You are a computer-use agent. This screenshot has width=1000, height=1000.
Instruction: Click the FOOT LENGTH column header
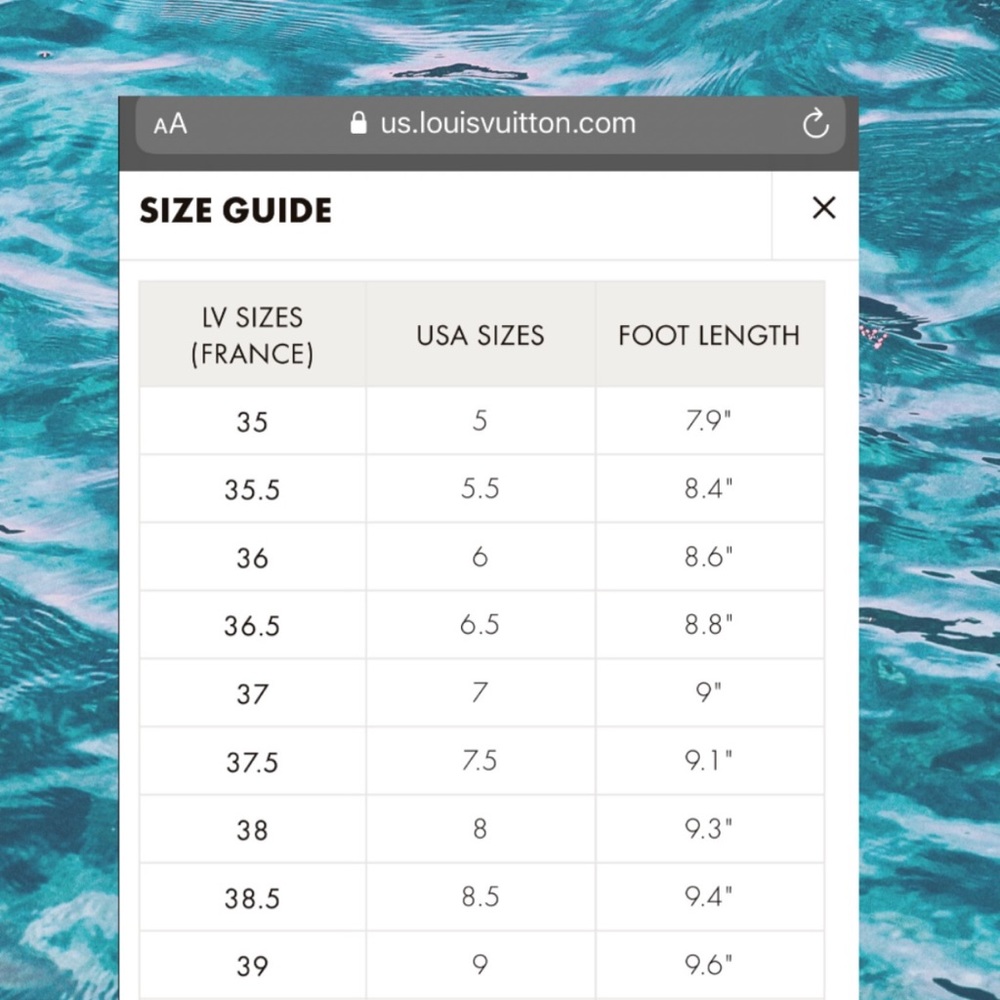pos(710,335)
